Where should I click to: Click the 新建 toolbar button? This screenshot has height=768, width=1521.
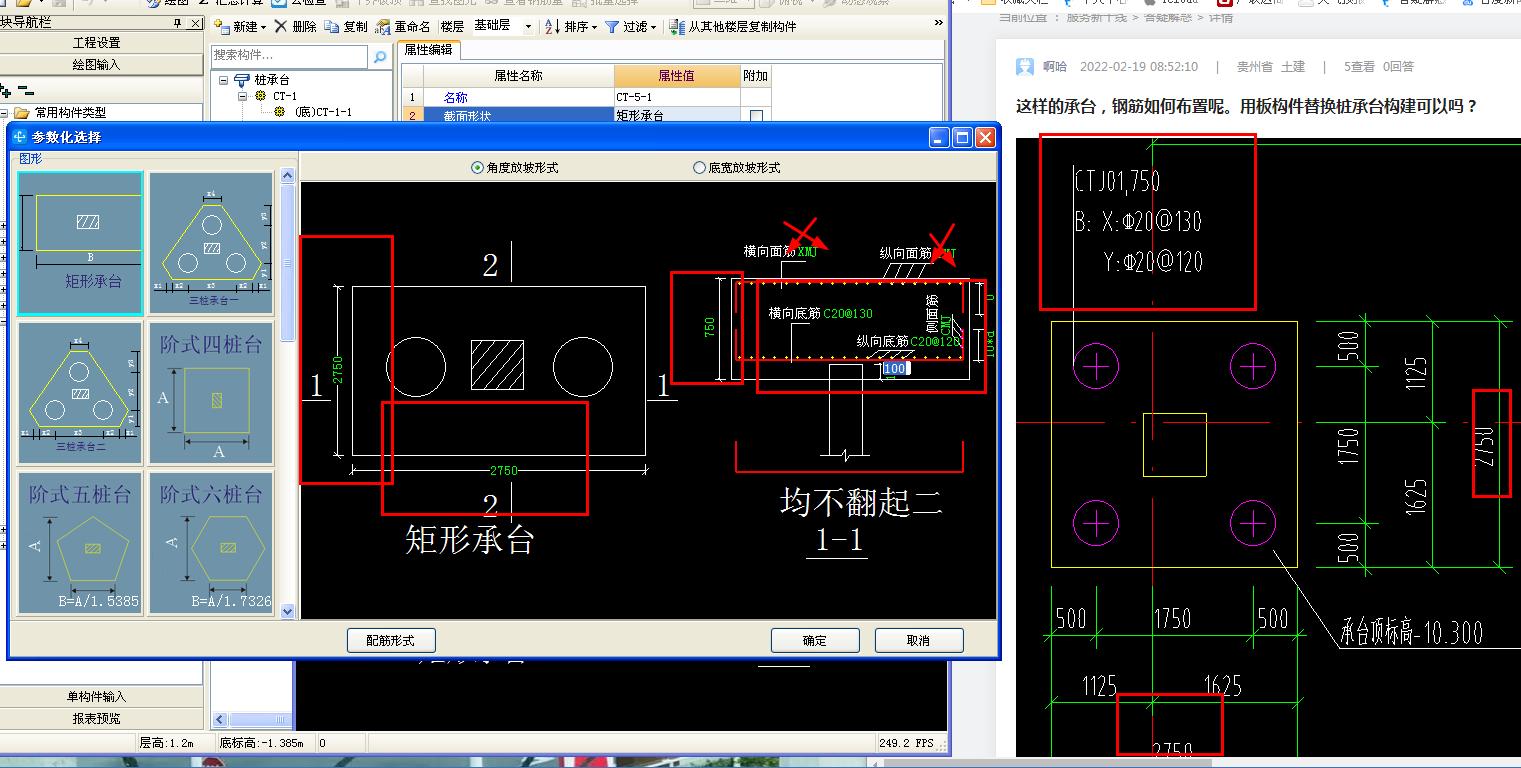[242, 27]
